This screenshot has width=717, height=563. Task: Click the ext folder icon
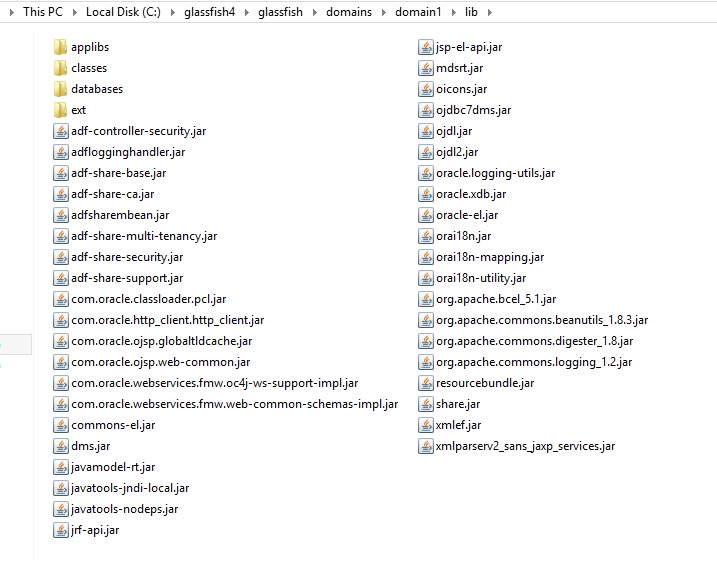coord(61,110)
